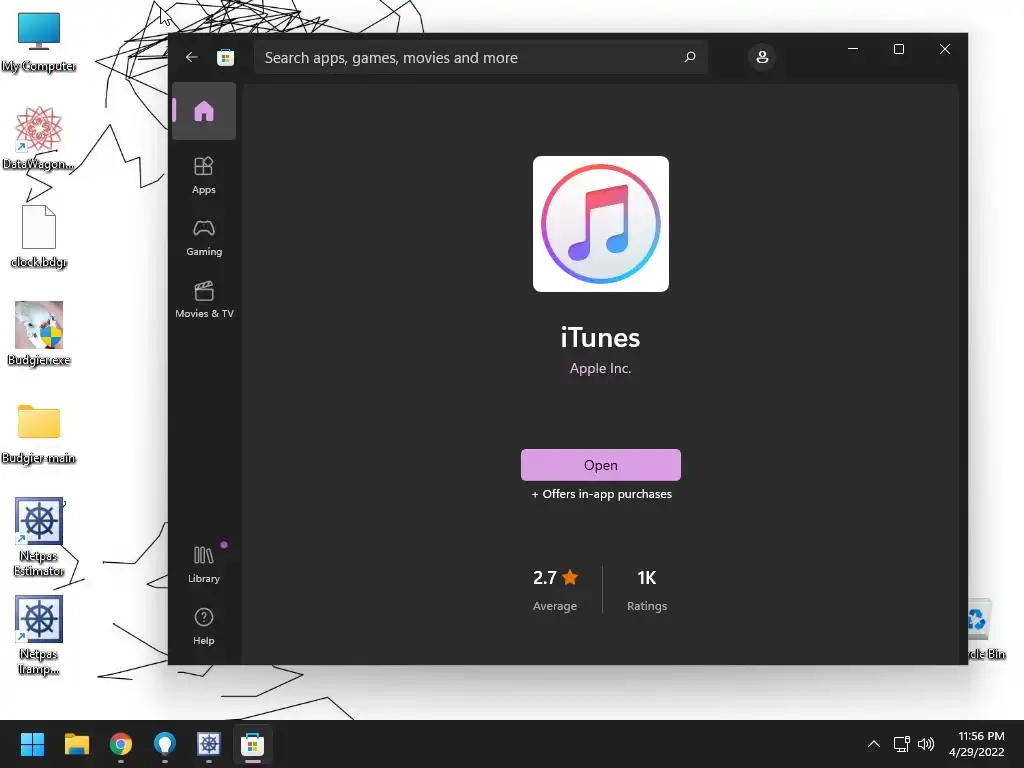Image resolution: width=1024 pixels, height=768 pixels.
Task: Click in the Store search field
Action: pos(481,57)
